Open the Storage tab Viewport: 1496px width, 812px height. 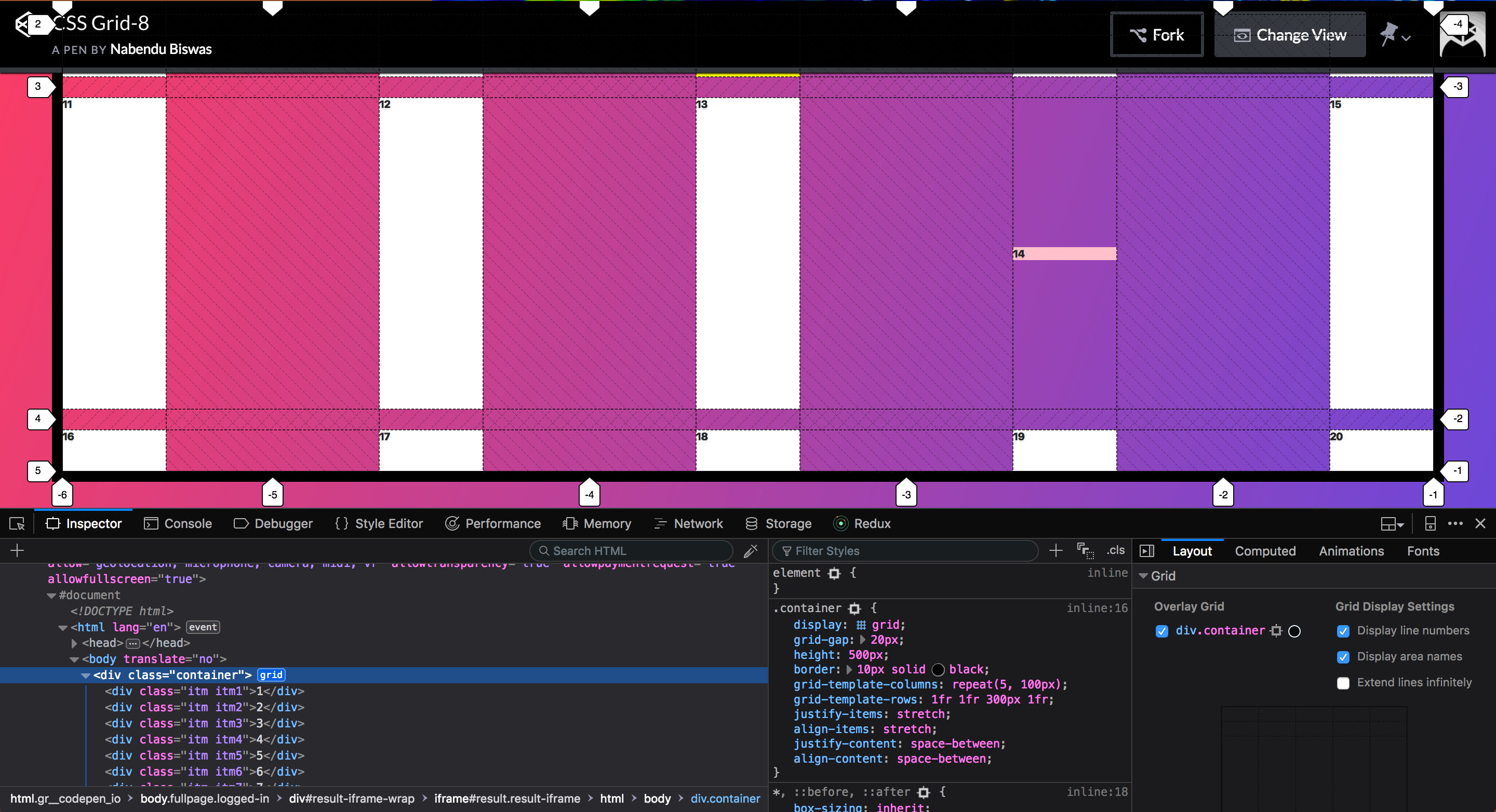(778, 523)
